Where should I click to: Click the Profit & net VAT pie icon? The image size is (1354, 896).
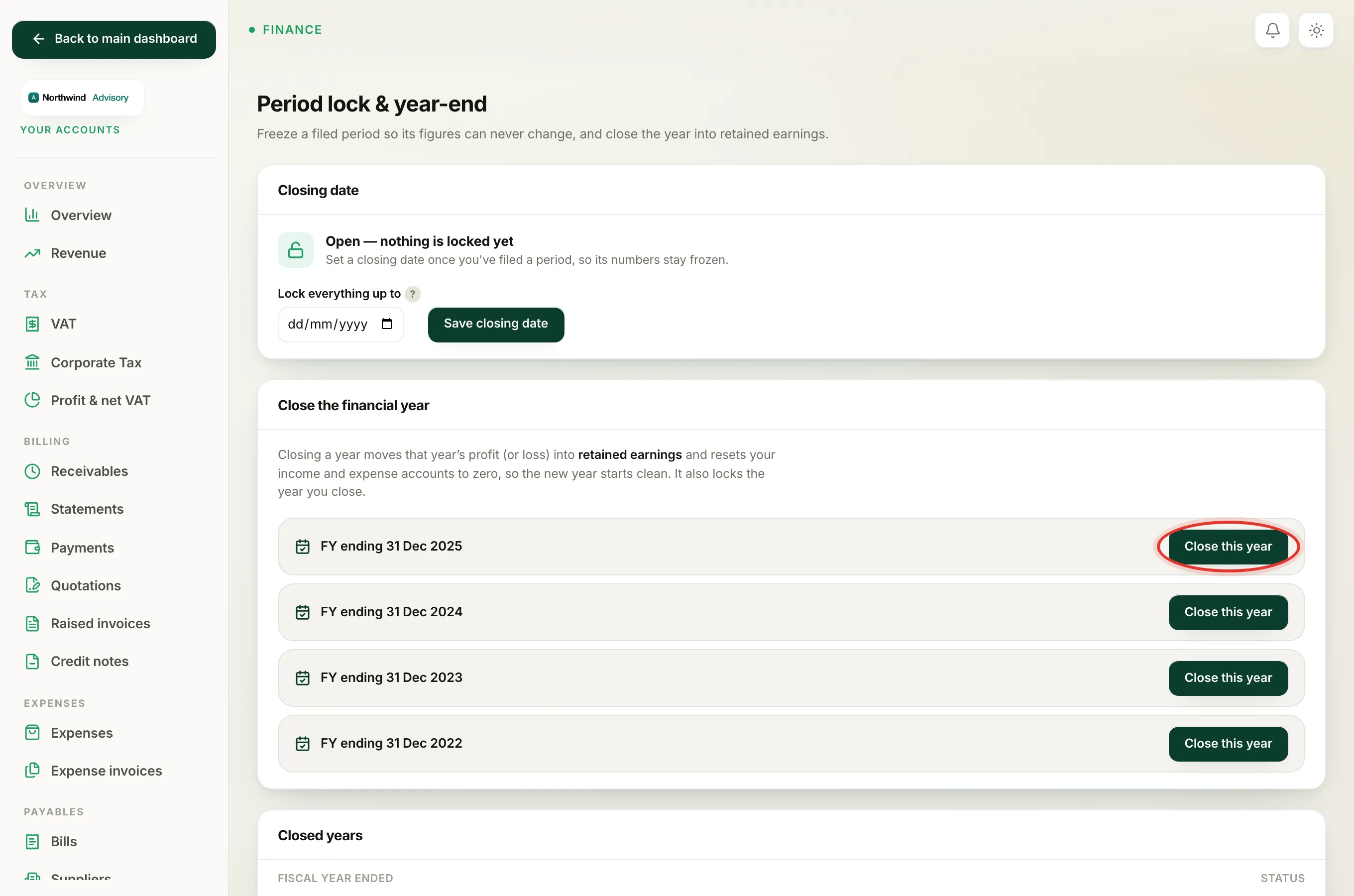point(32,400)
